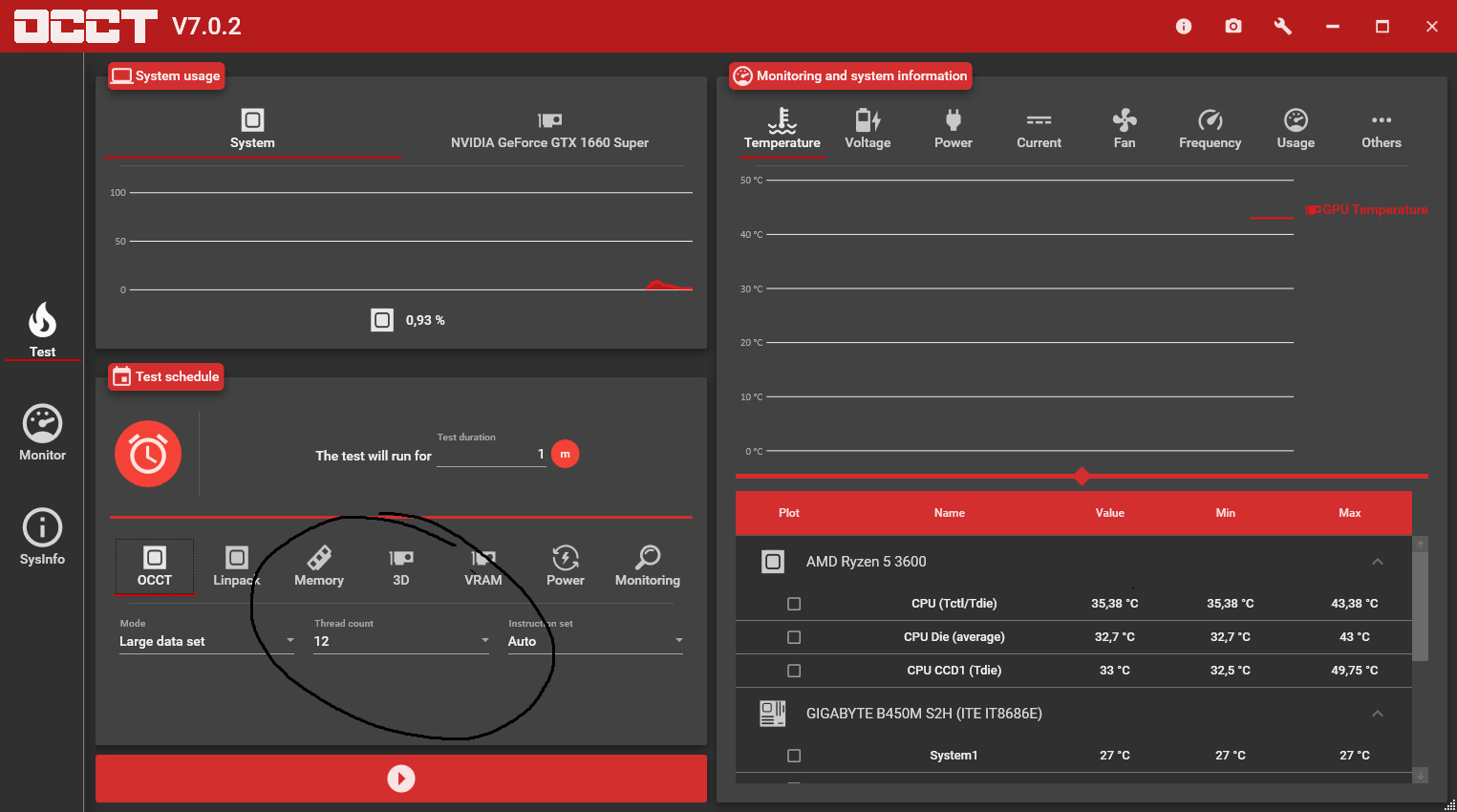The width and height of the screenshot is (1457, 812).
Task: Enable plot for CPU Die (average)
Action: coord(794,637)
